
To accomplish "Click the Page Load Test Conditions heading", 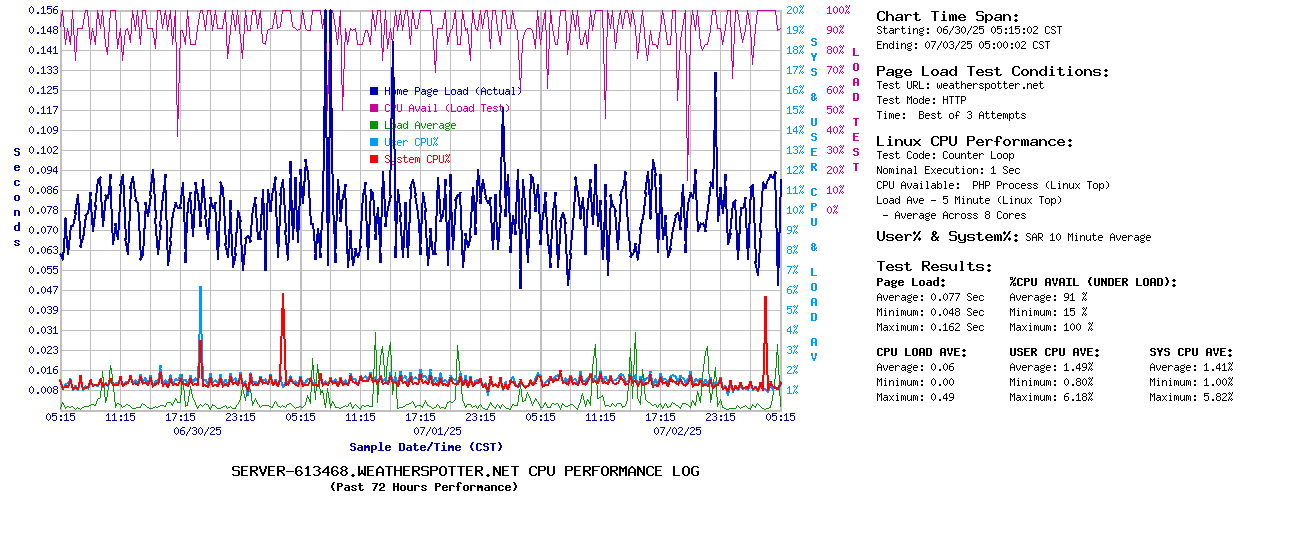I will coord(992,71).
